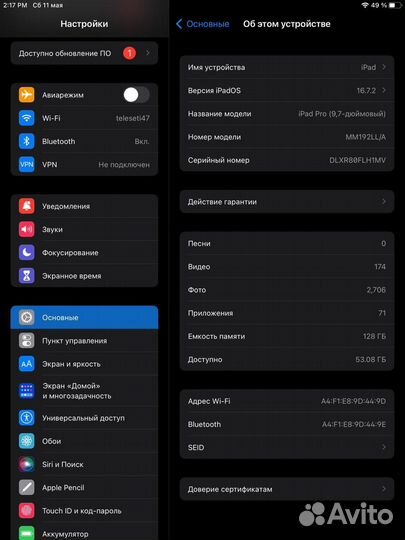This screenshot has height=540, width=405.
Task: Tap the Wi-Fi settings icon
Action: 27,118
